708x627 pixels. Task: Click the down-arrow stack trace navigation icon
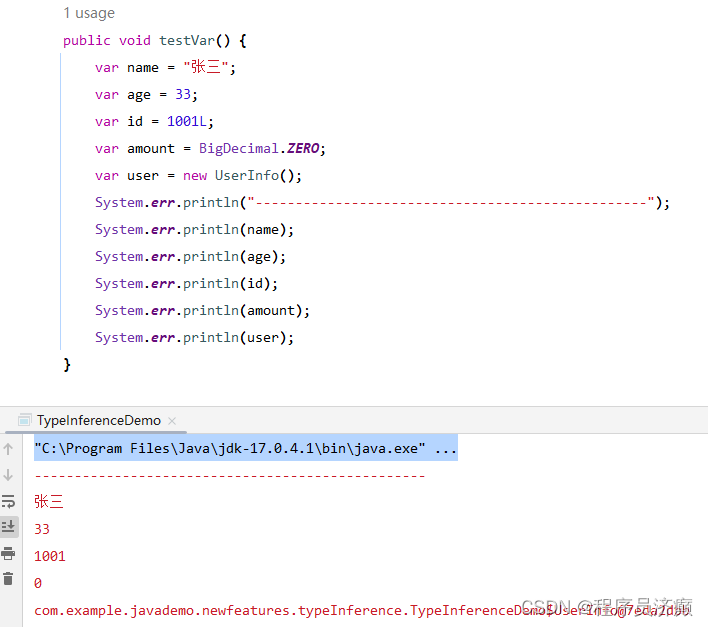pyautogui.click(x=8, y=475)
